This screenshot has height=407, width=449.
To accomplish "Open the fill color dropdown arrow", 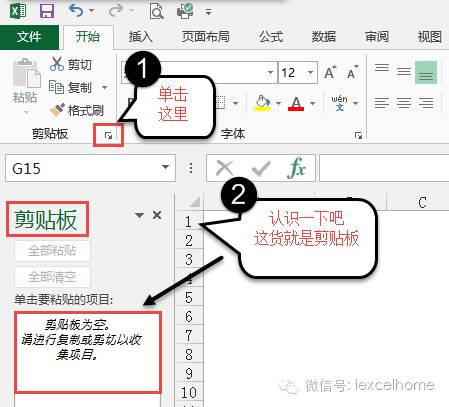I will 278,103.
